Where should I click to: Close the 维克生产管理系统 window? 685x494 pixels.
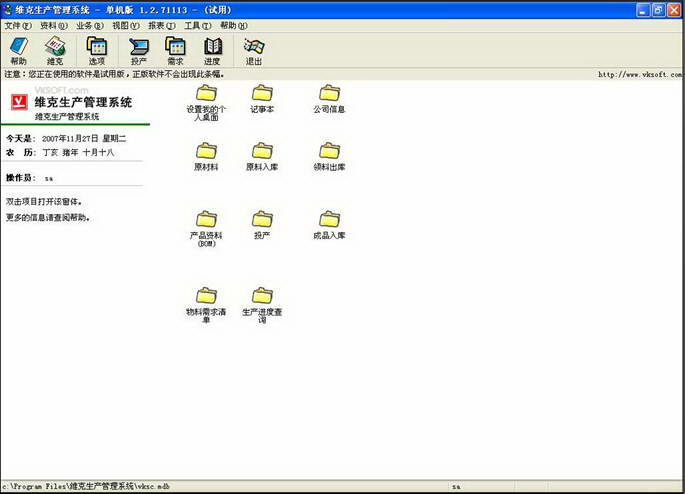(674, 10)
